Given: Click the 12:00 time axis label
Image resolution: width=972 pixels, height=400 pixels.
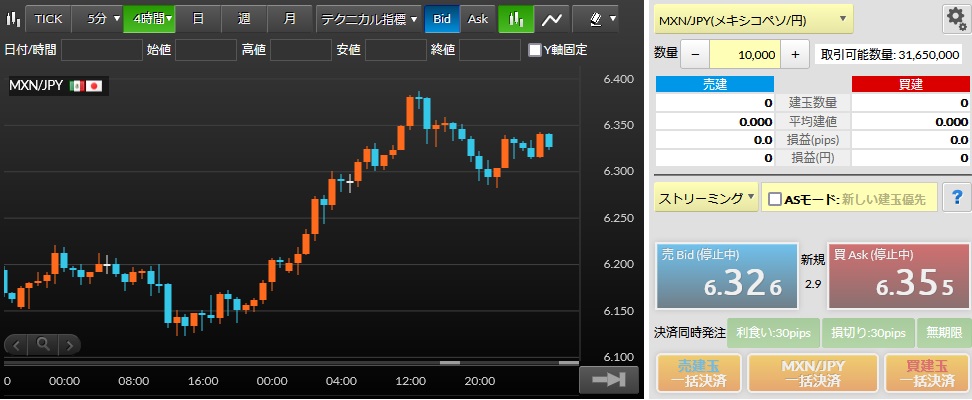Looking at the screenshot, I should [410, 381].
